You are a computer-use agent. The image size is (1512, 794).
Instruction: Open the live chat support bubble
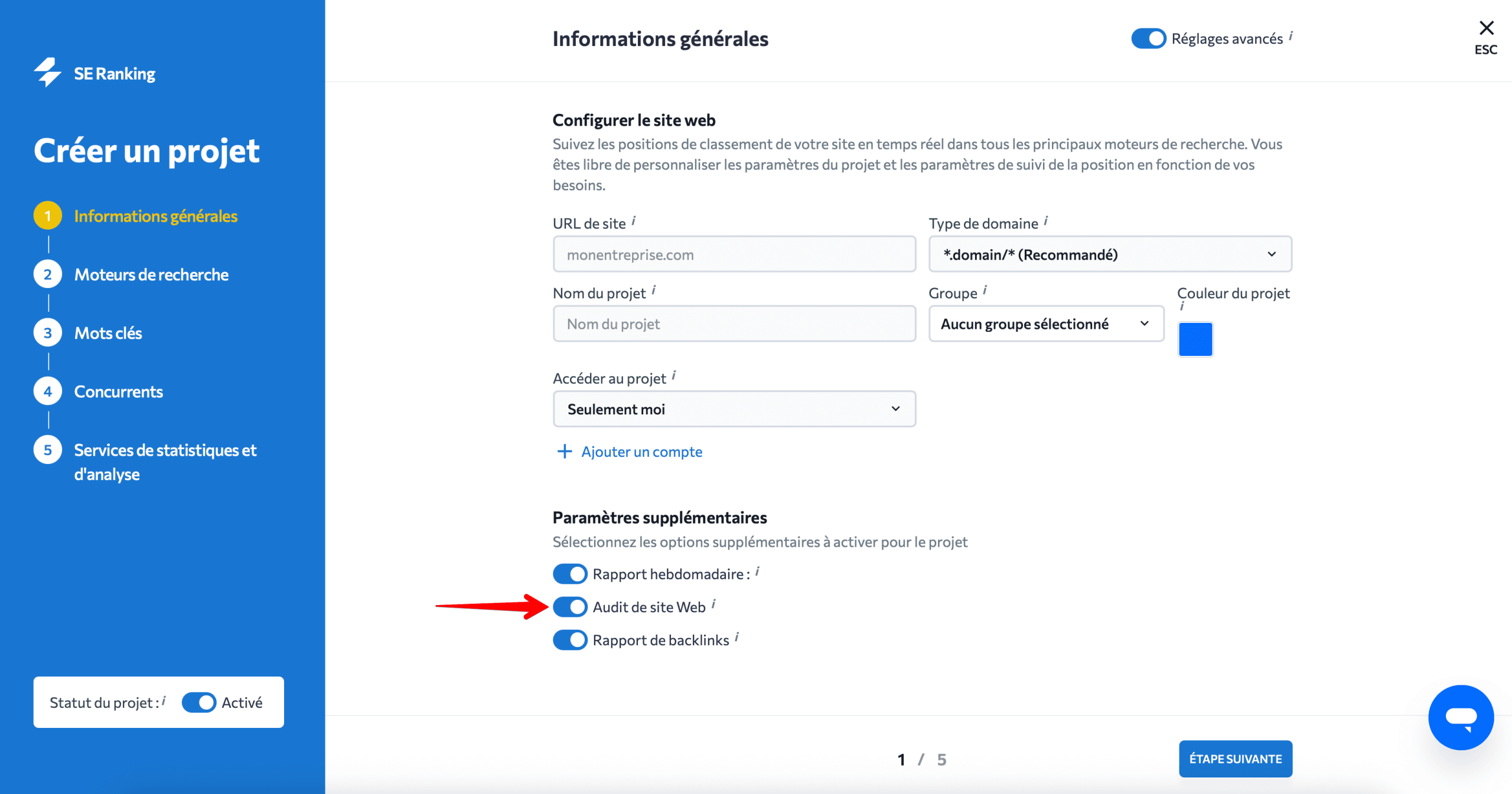click(1461, 717)
